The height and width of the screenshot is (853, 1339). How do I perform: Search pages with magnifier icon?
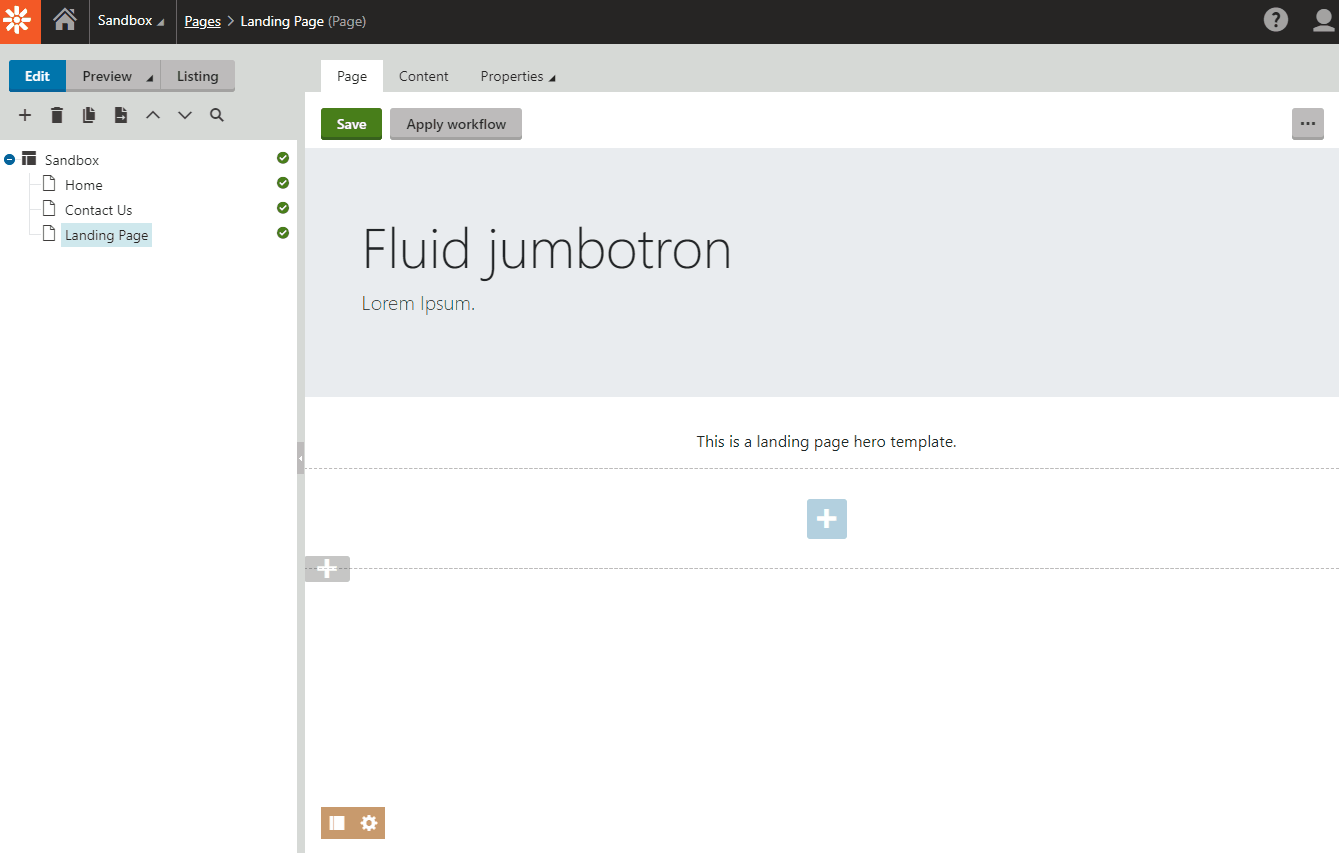point(217,116)
